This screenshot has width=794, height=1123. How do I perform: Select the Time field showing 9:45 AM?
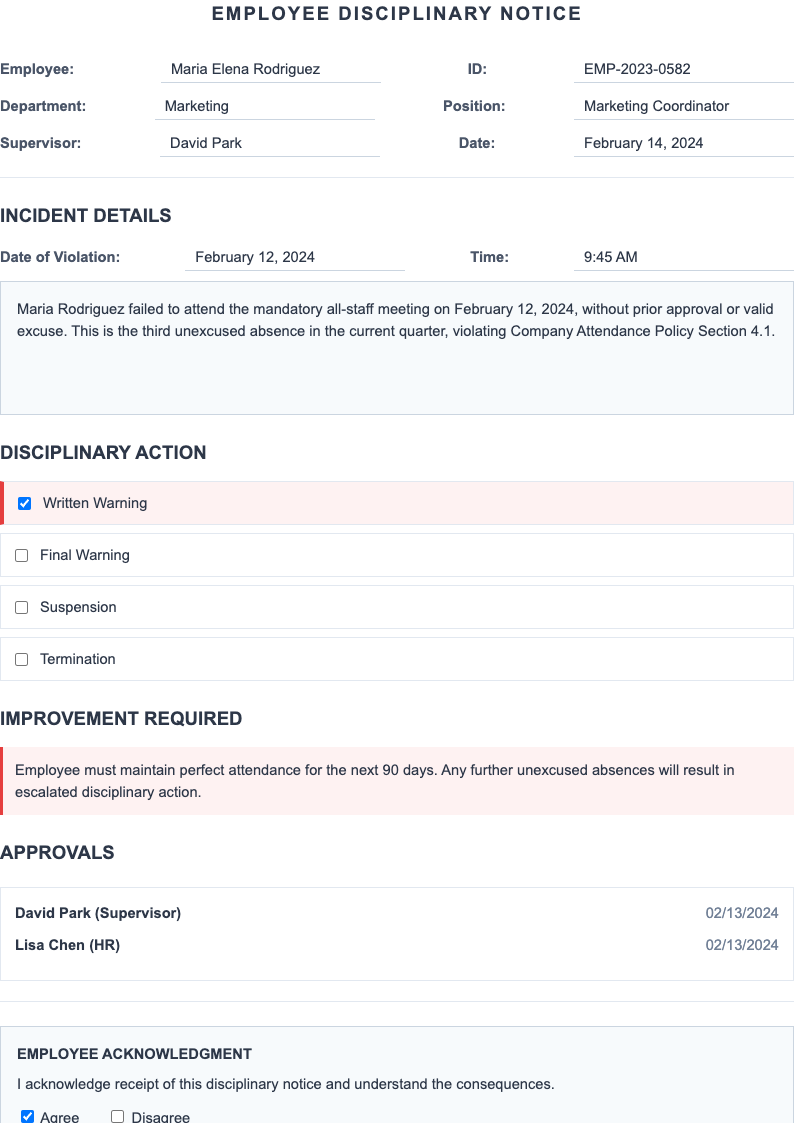pos(683,257)
